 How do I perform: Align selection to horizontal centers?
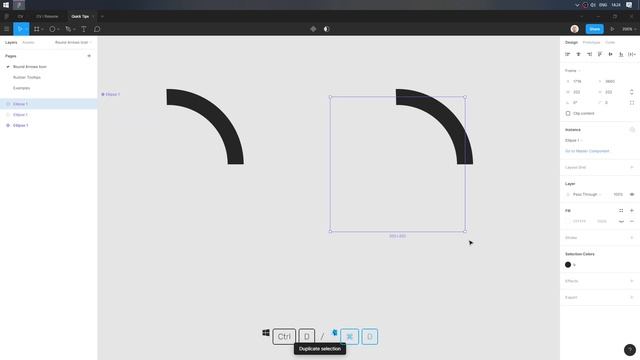pyautogui.click(x=578, y=54)
